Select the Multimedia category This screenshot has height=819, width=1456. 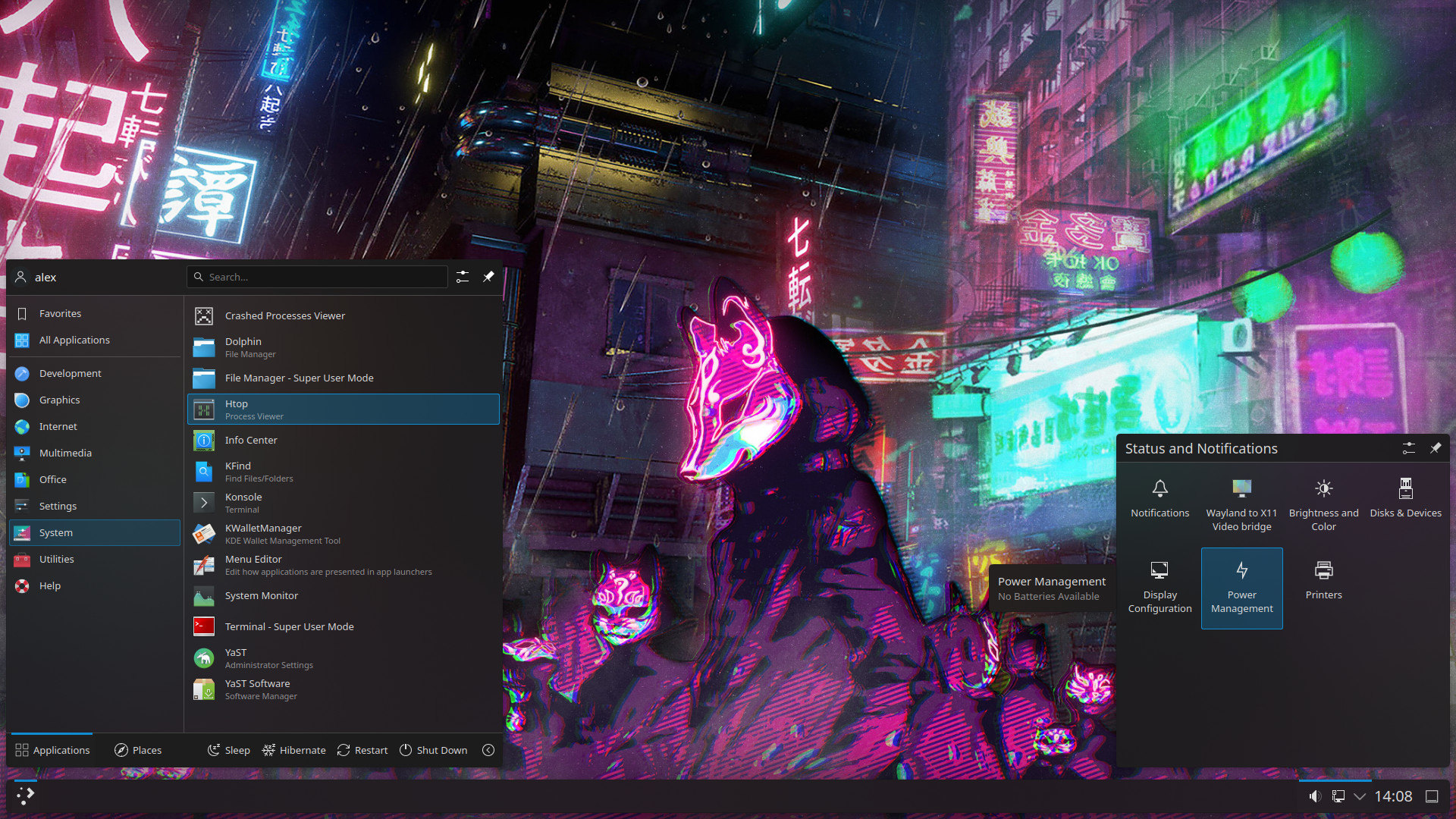pos(95,453)
